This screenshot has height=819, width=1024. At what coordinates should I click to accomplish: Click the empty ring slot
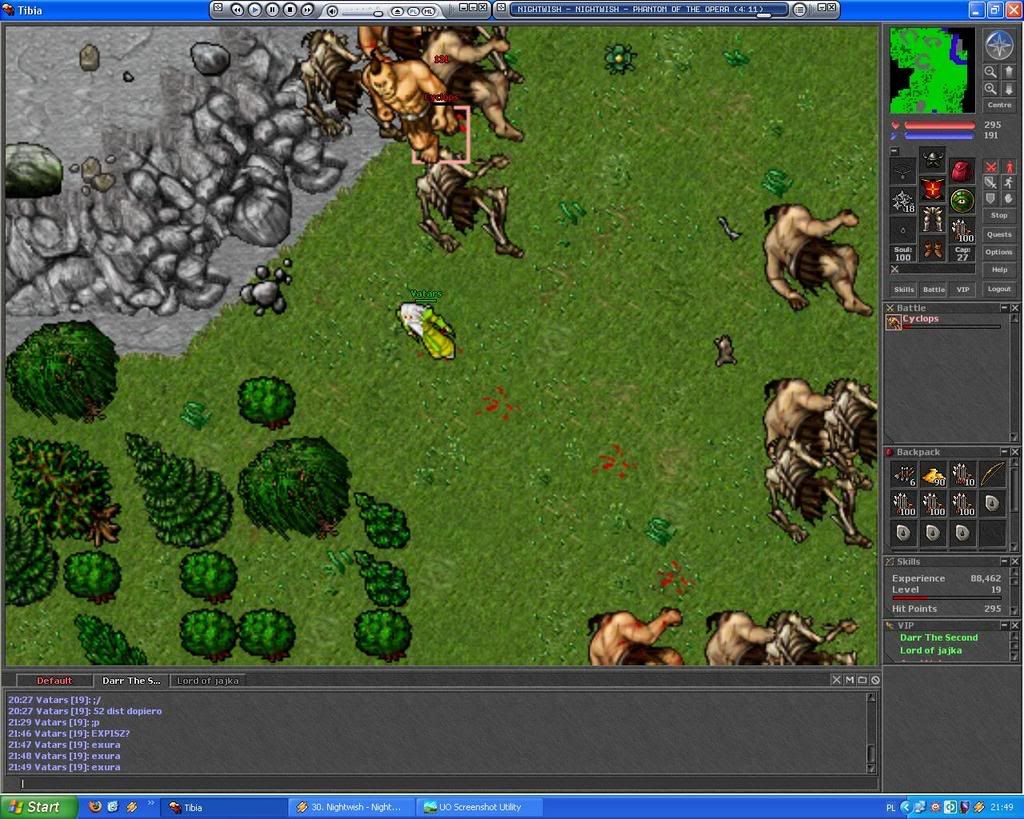tap(903, 231)
